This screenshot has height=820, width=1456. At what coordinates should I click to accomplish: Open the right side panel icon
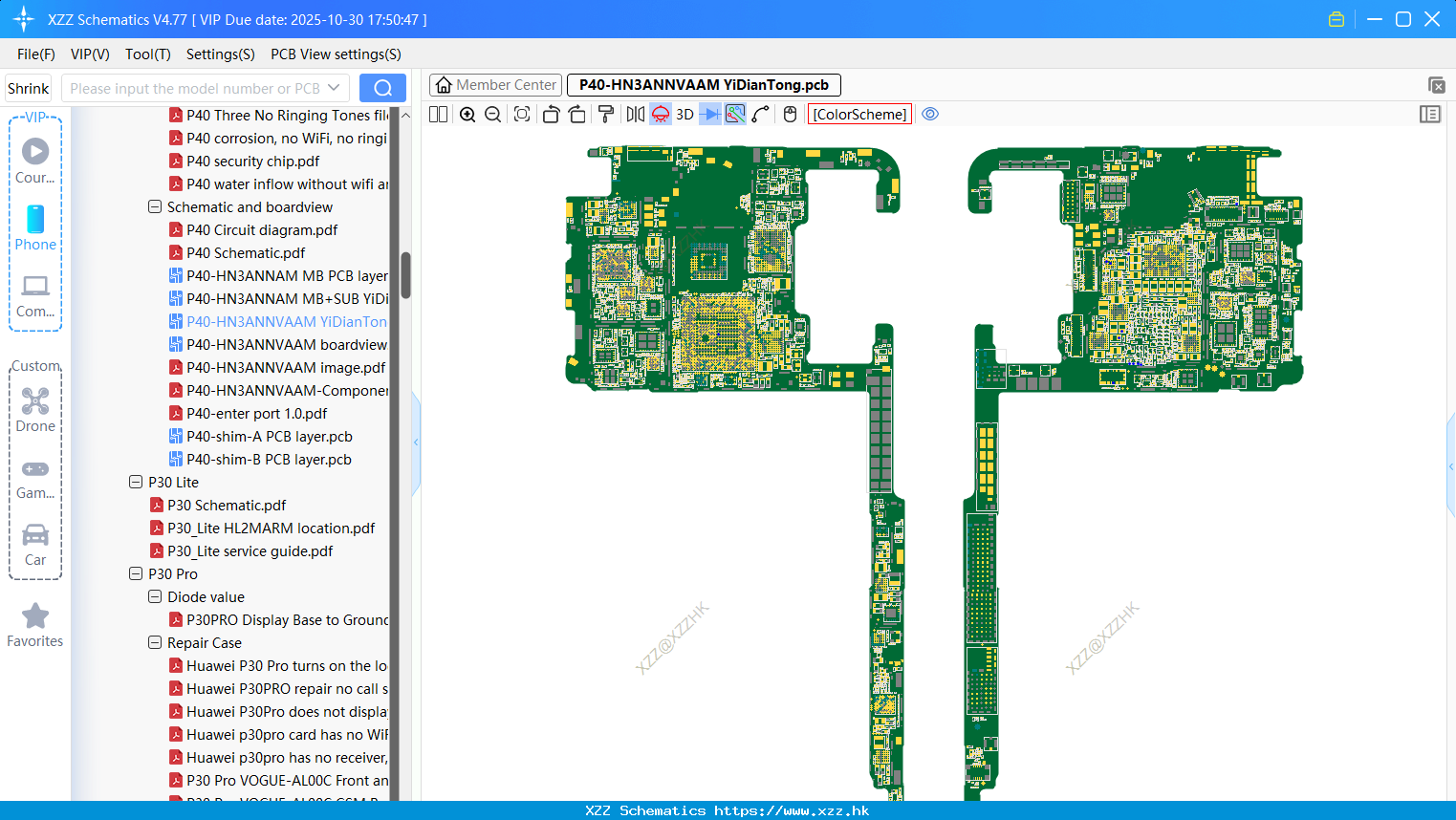(1430, 114)
